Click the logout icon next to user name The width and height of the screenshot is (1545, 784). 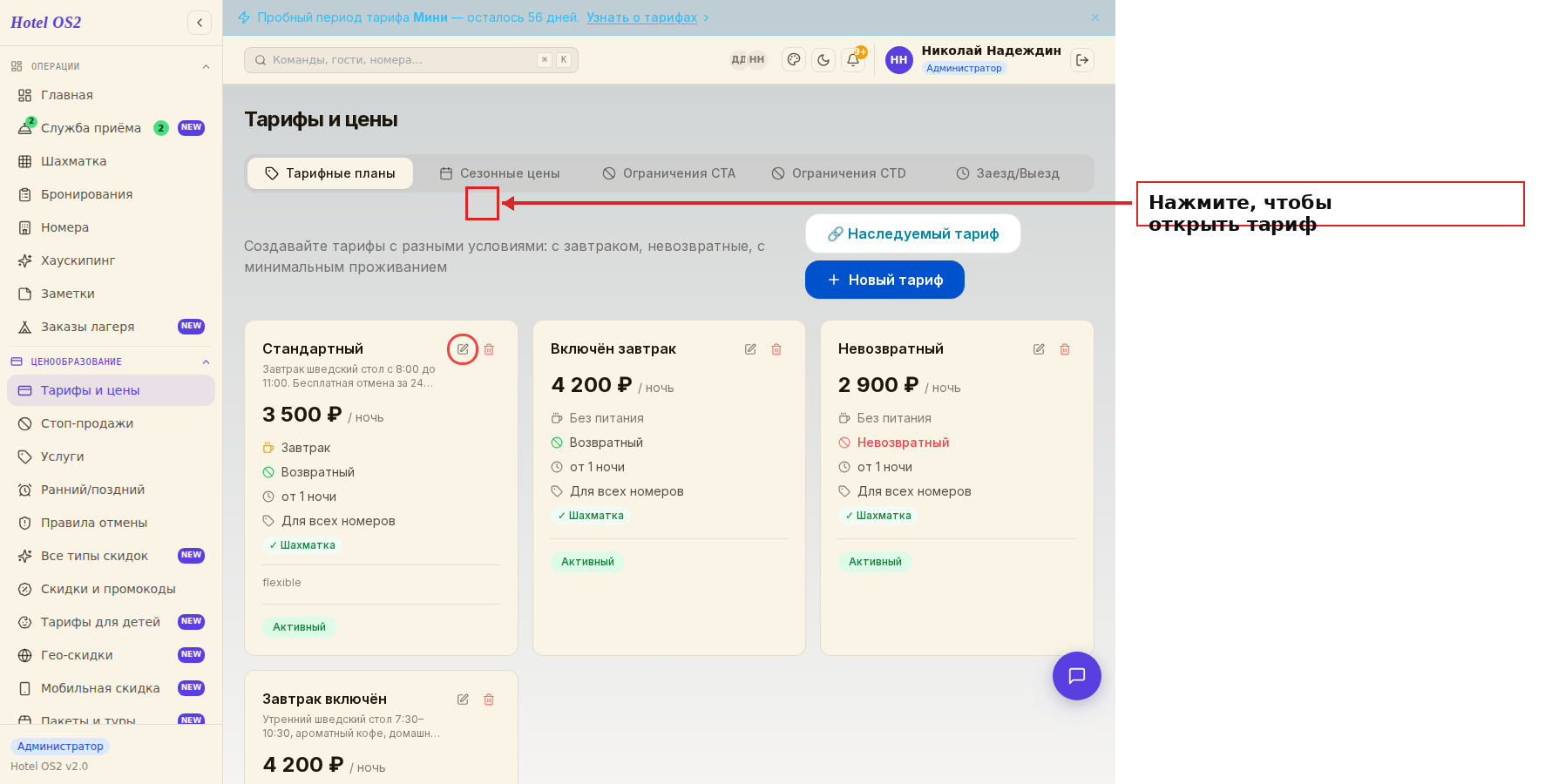(1082, 60)
